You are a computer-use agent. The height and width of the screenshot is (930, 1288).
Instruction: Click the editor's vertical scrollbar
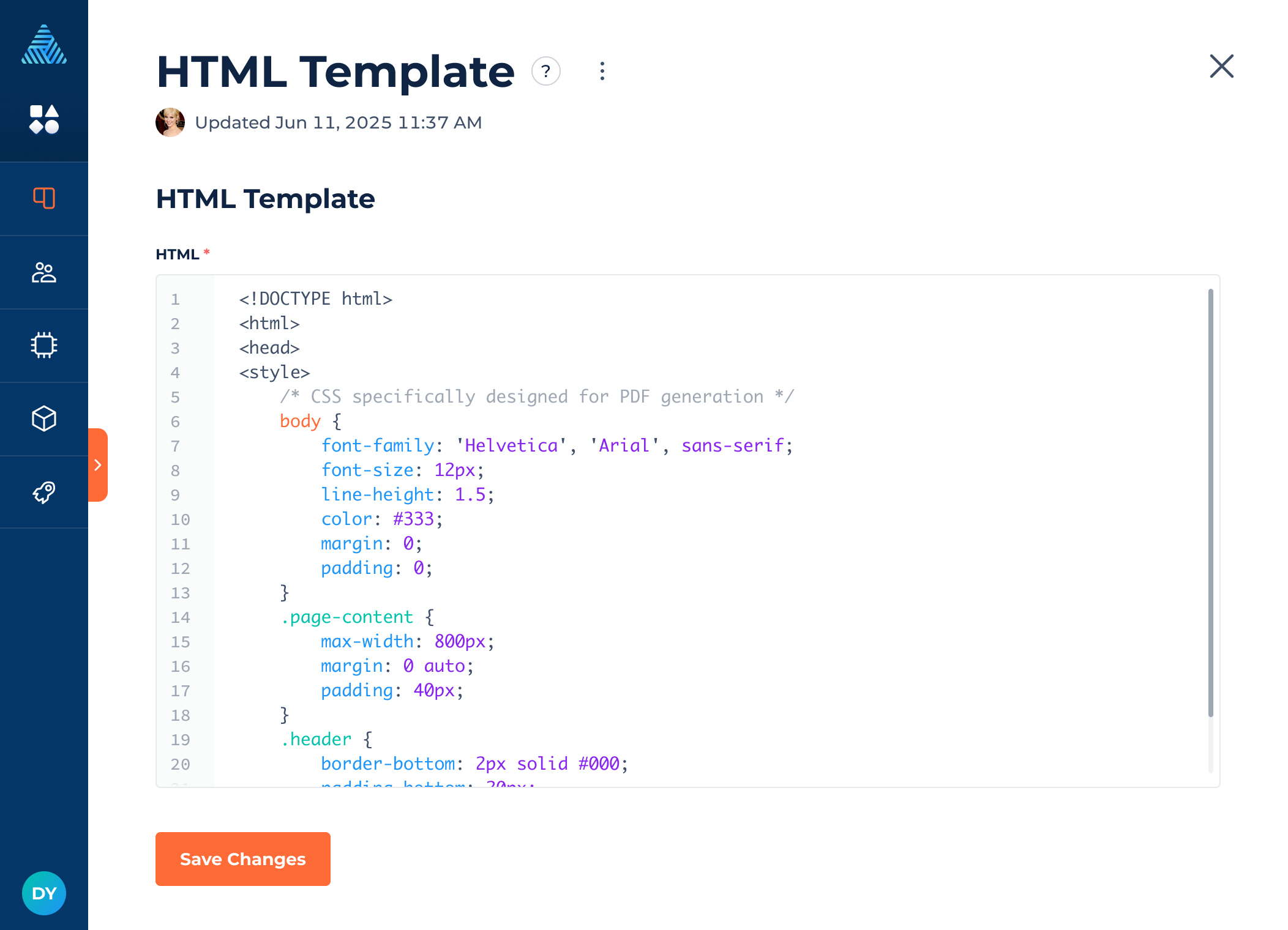[1210, 502]
